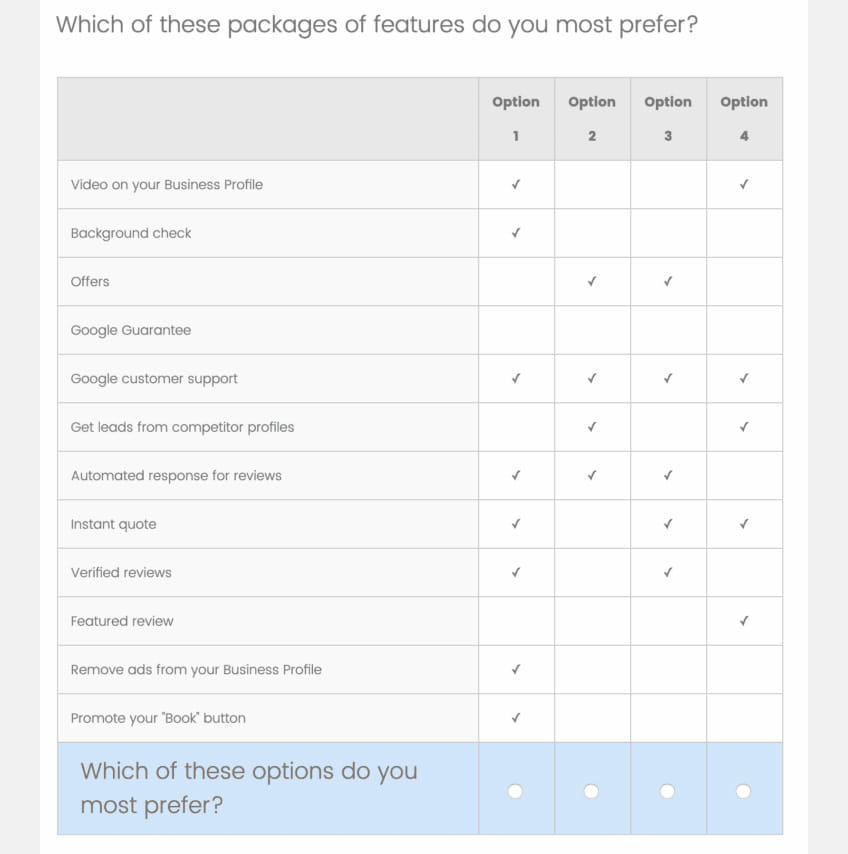This screenshot has width=848, height=854.
Task: Click the Google Guarantee row label
Action: [131, 330]
